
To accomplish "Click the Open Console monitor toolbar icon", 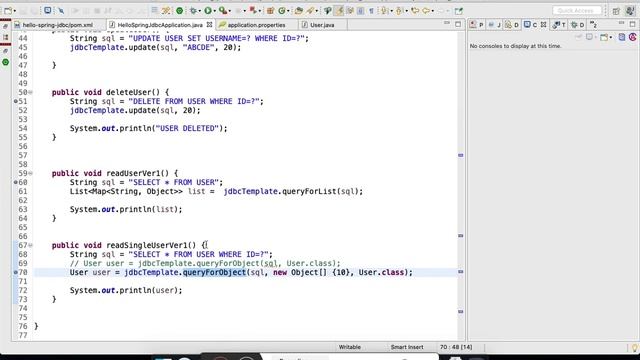I will 48,10.
